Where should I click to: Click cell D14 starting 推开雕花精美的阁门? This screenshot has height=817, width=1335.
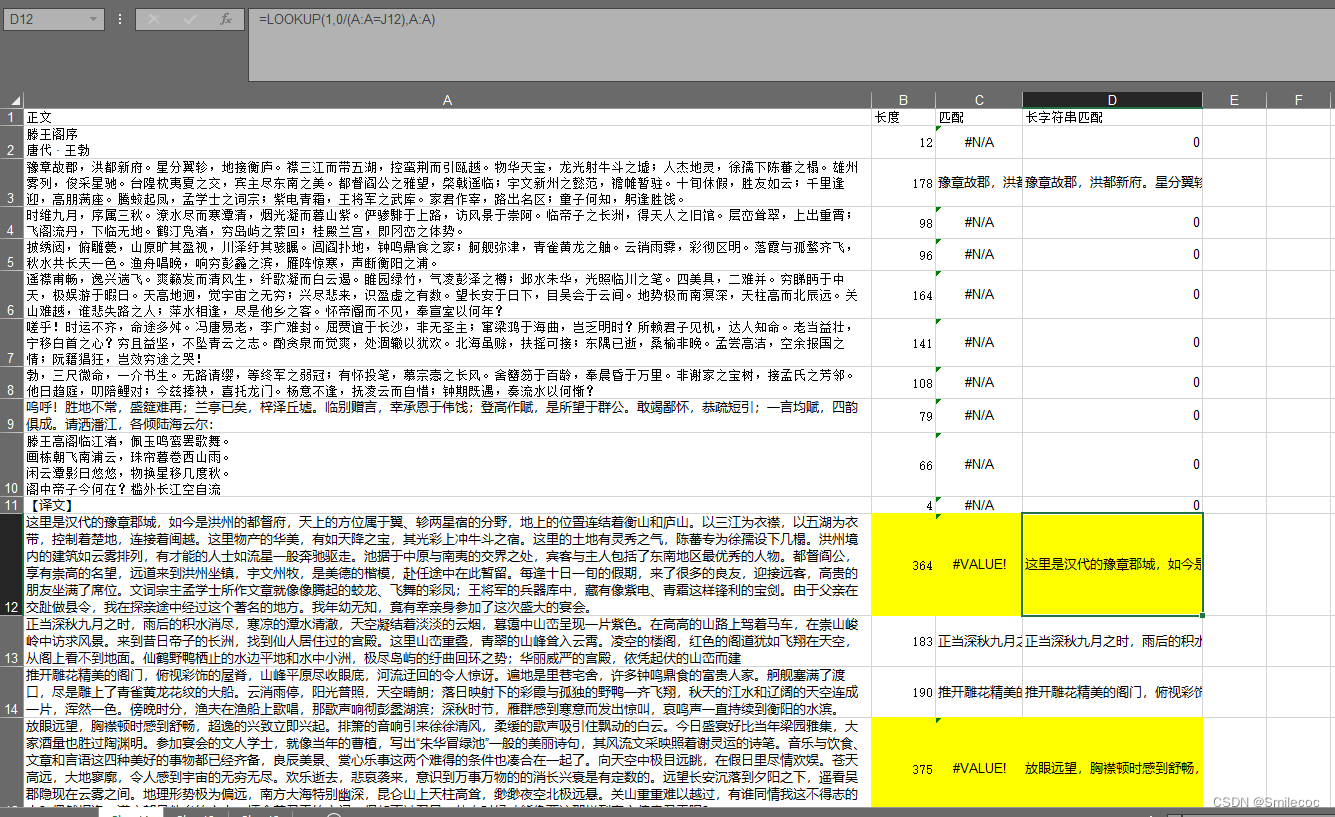(1112, 692)
